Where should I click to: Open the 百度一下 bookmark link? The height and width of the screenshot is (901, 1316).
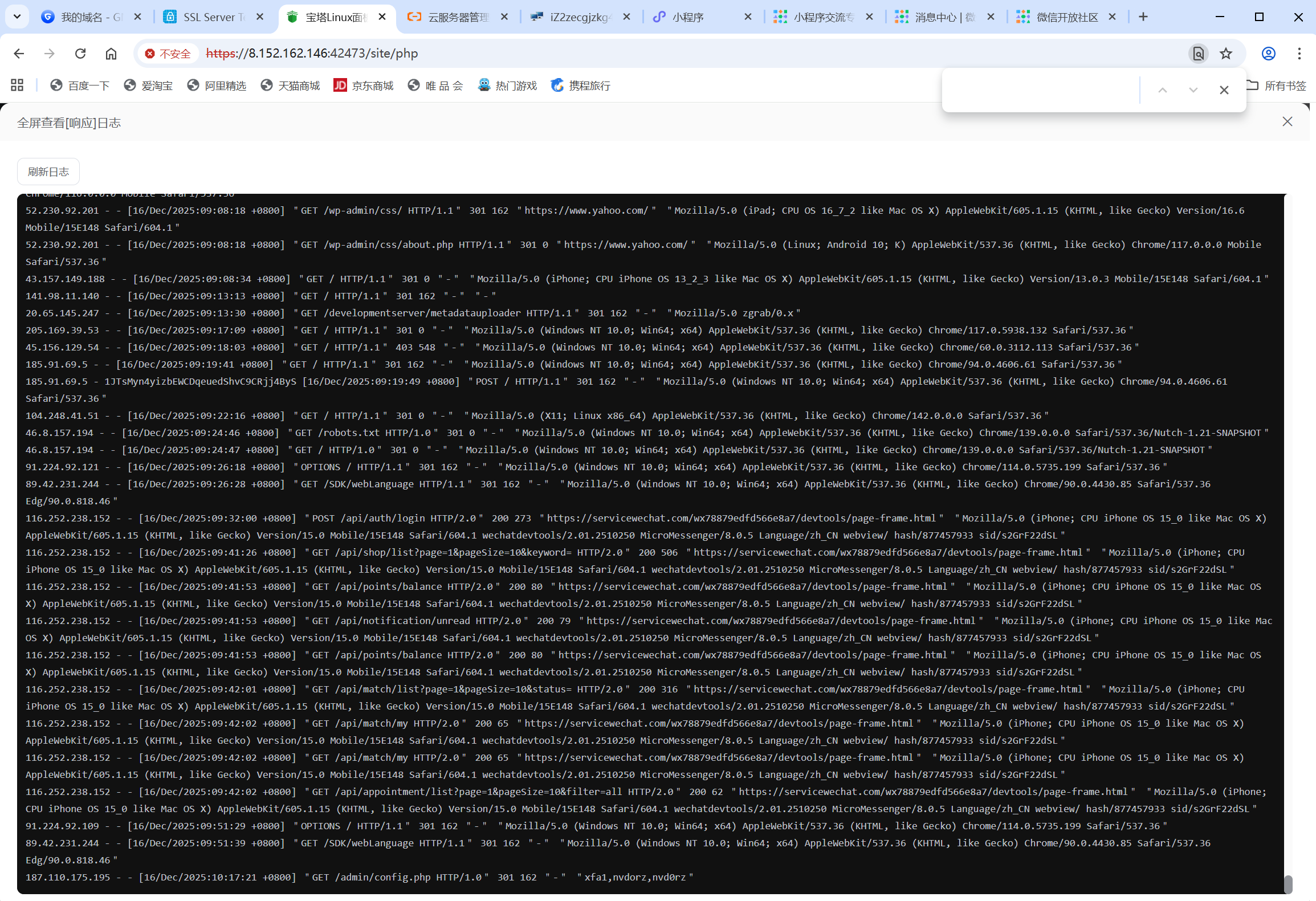pos(80,85)
